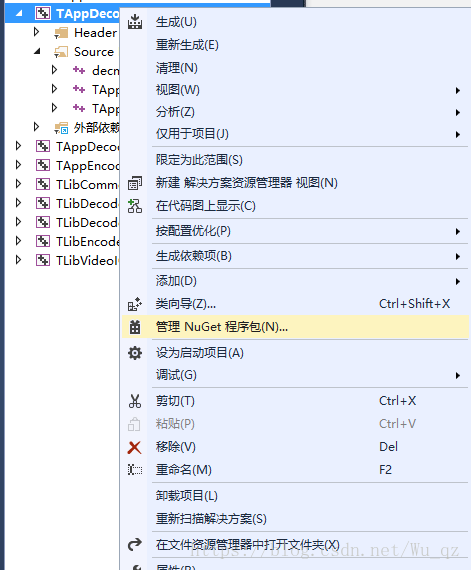
Task: Choose 剪切(T) menu entry
Action: coord(295,401)
